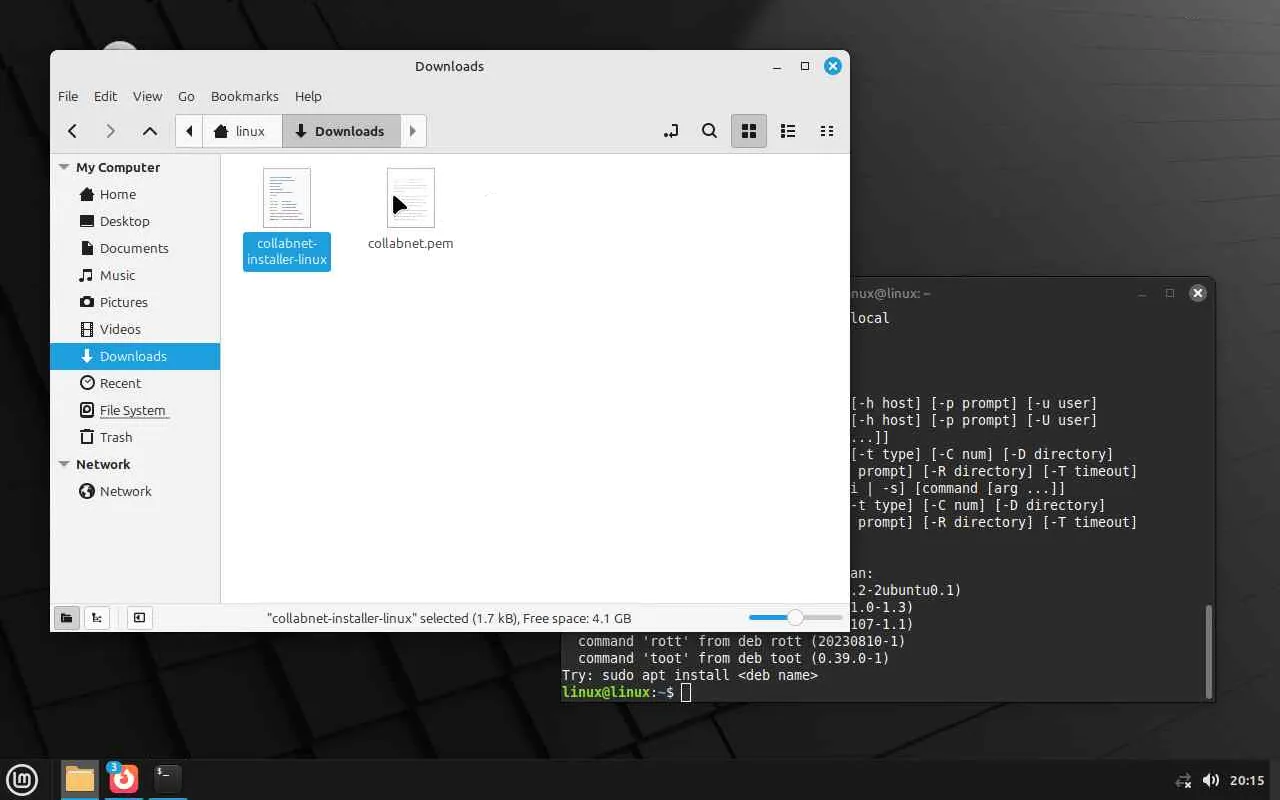Switch to icon view

point(749,131)
